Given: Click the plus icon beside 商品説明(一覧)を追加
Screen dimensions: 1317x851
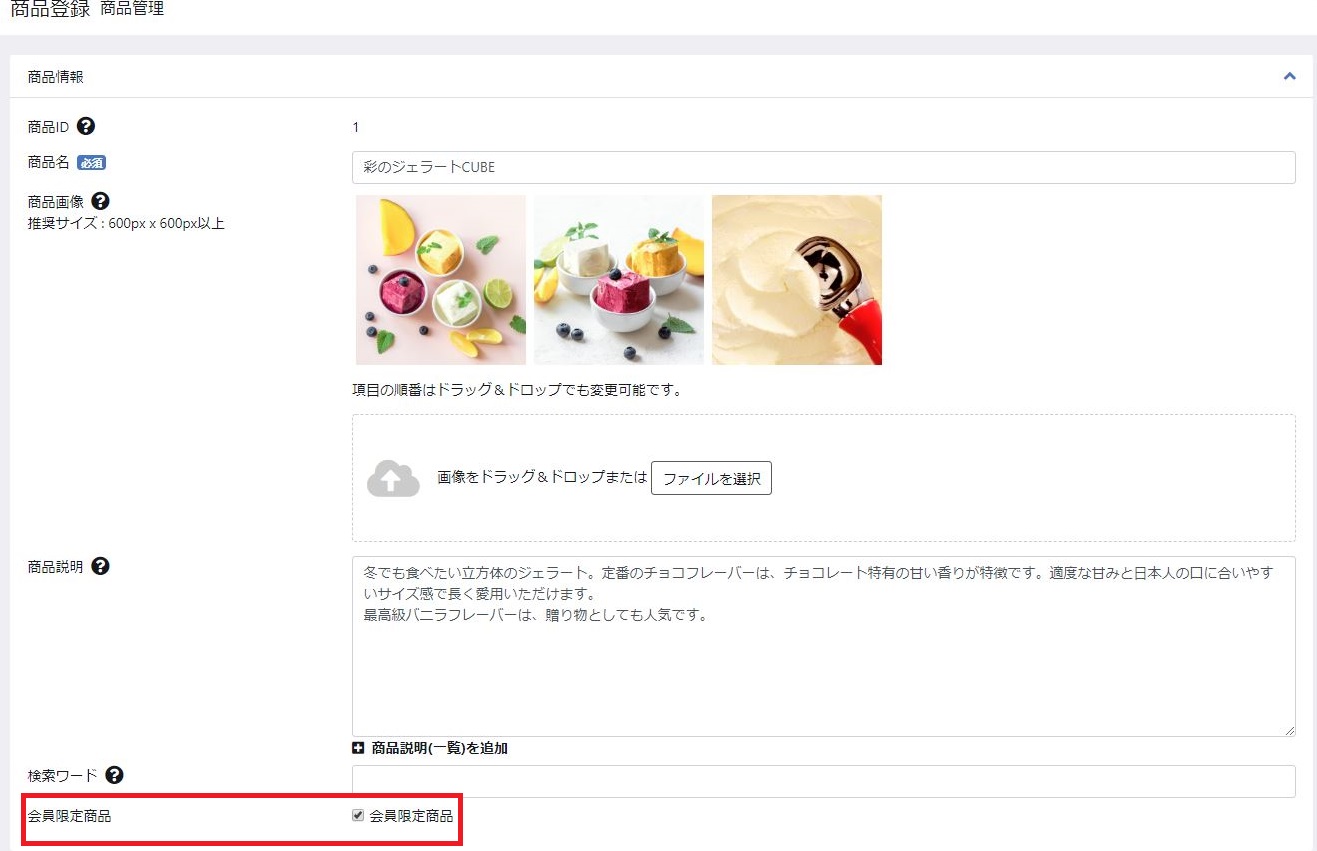Looking at the screenshot, I should 358,748.
